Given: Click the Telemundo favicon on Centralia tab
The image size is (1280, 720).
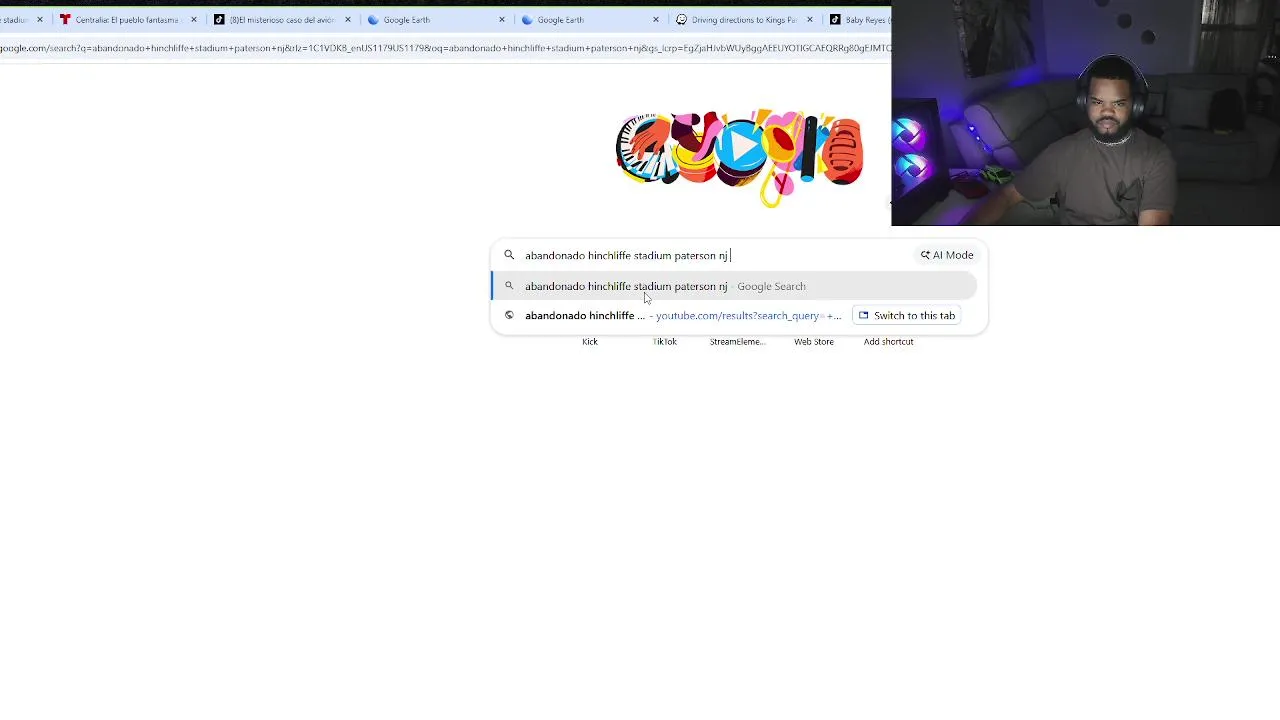Looking at the screenshot, I should (65, 19).
